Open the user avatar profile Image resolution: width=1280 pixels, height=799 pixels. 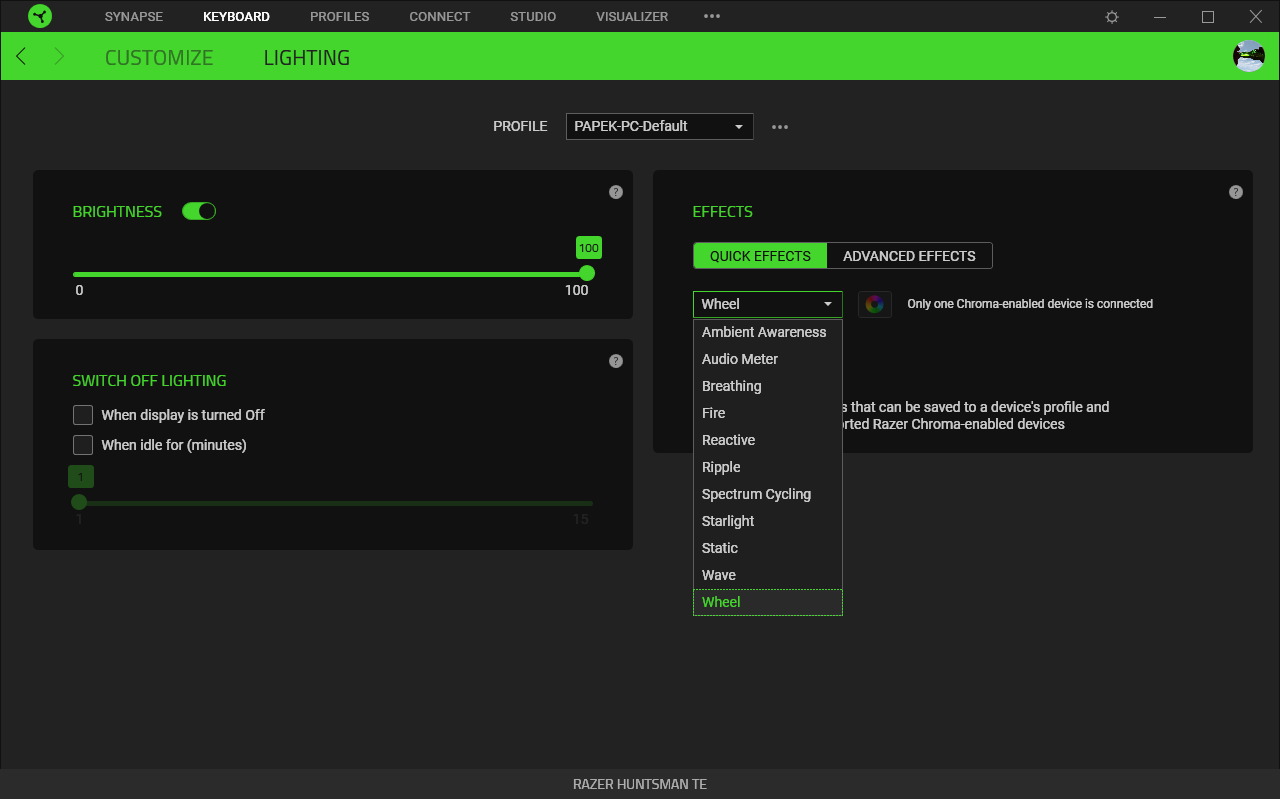pos(1249,56)
